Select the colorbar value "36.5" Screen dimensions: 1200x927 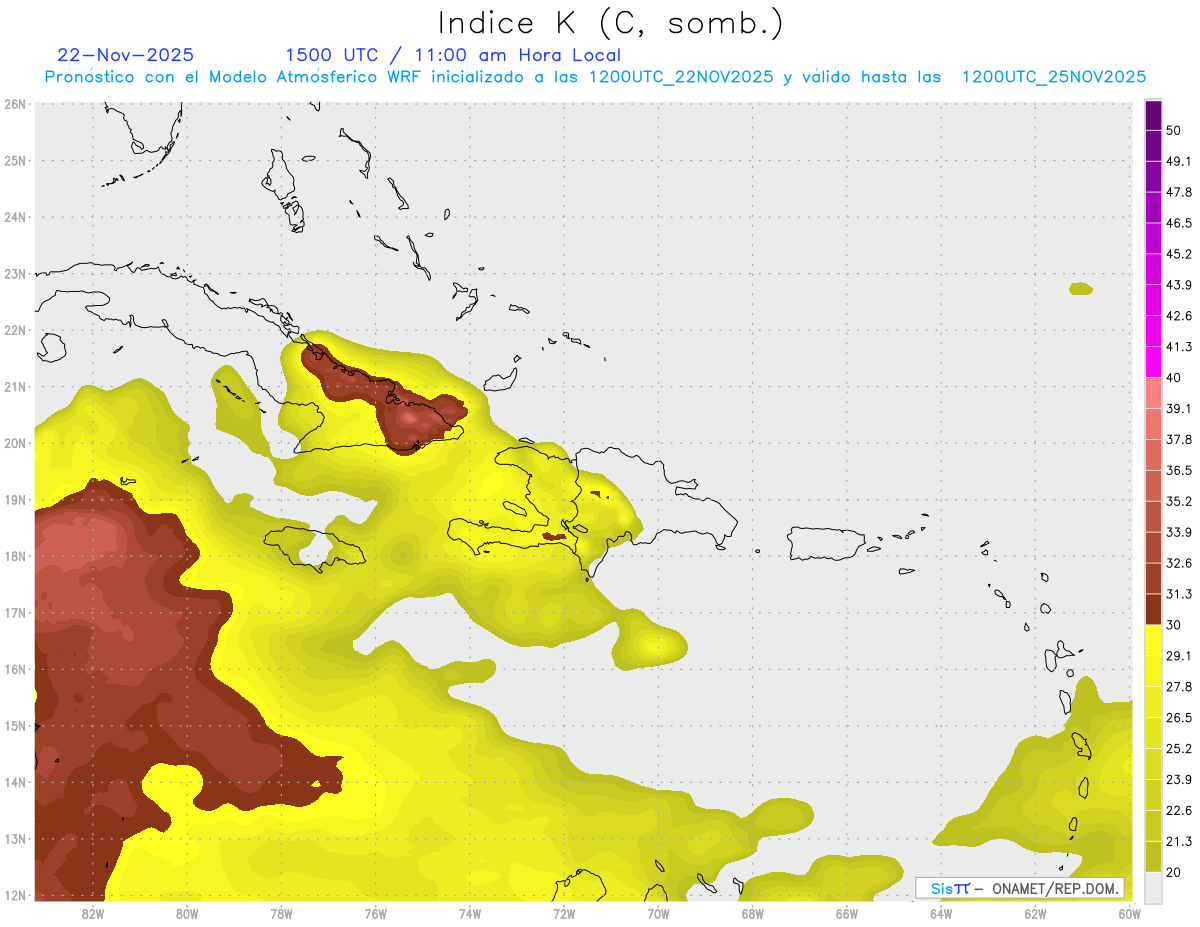(1178, 470)
